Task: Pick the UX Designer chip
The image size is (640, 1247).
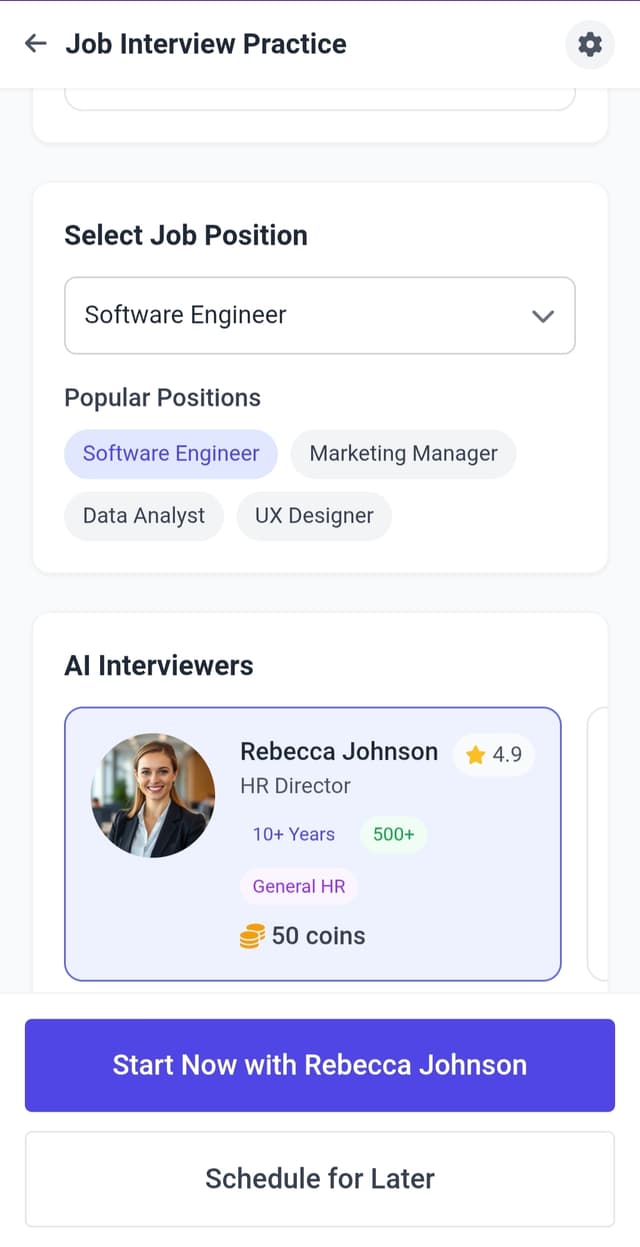Action: pos(314,516)
